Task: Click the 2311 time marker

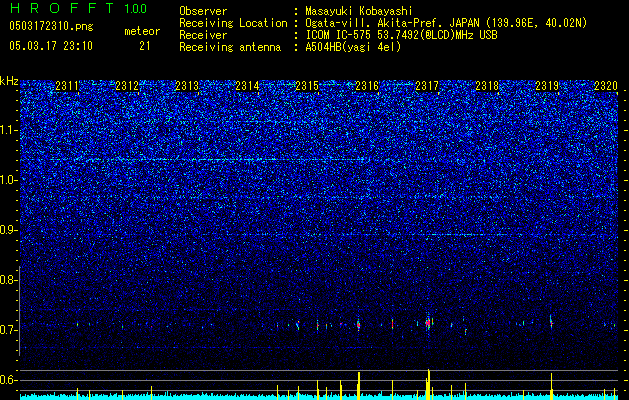Action: pos(67,86)
